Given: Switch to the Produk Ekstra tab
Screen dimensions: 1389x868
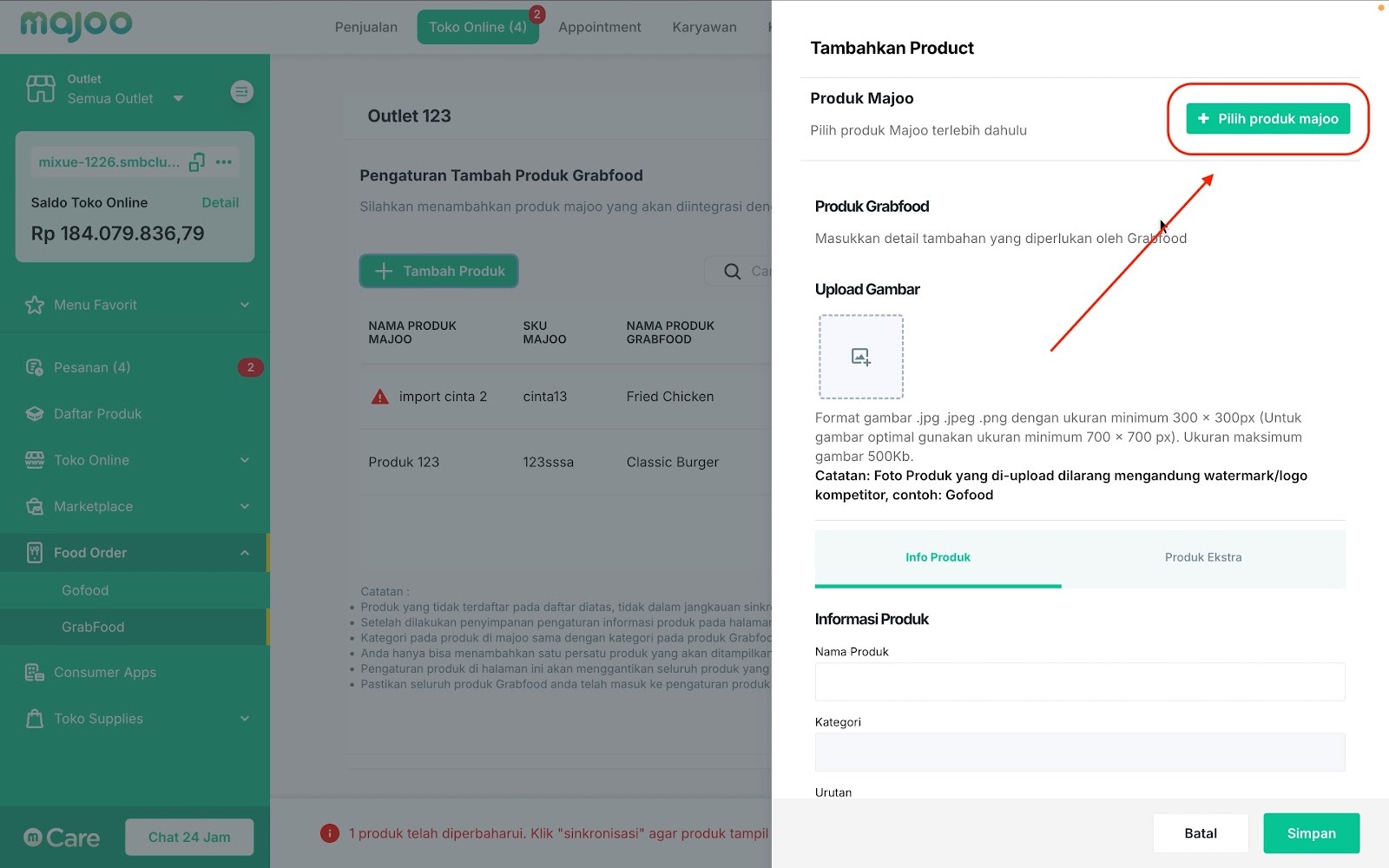Looking at the screenshot, I should pyautogui.click(x=1202, y=557).
